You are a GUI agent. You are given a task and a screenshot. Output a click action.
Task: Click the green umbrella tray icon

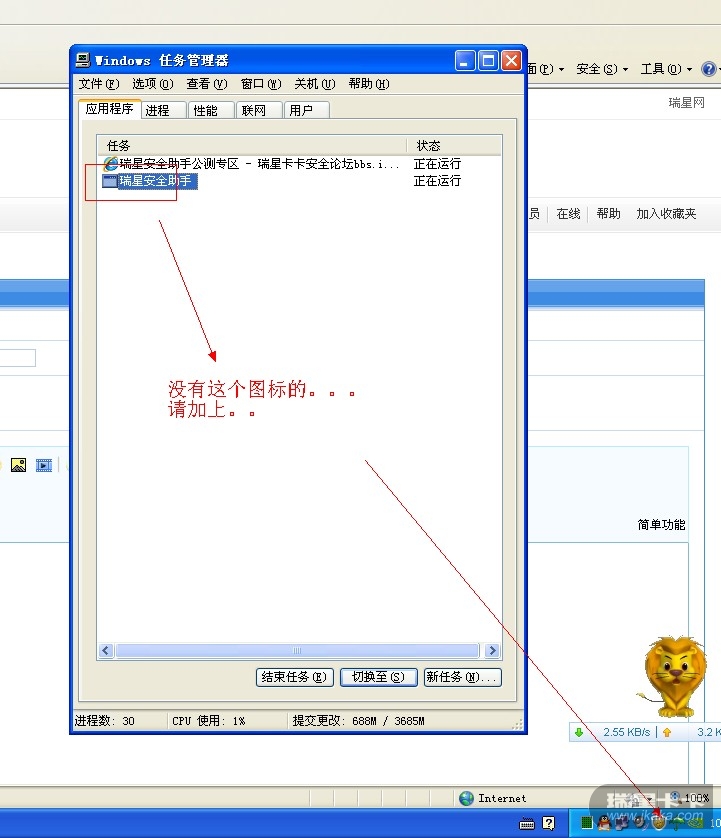point(677,824)
